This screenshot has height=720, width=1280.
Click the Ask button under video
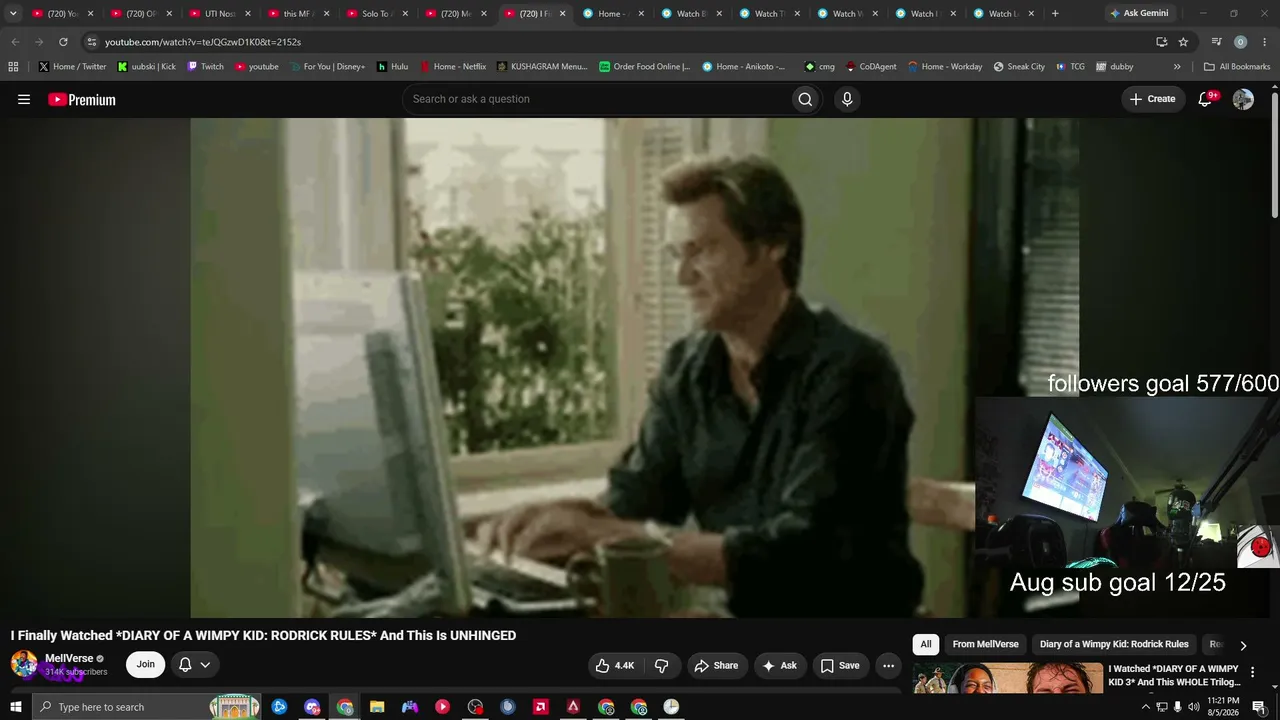(779, 665)
